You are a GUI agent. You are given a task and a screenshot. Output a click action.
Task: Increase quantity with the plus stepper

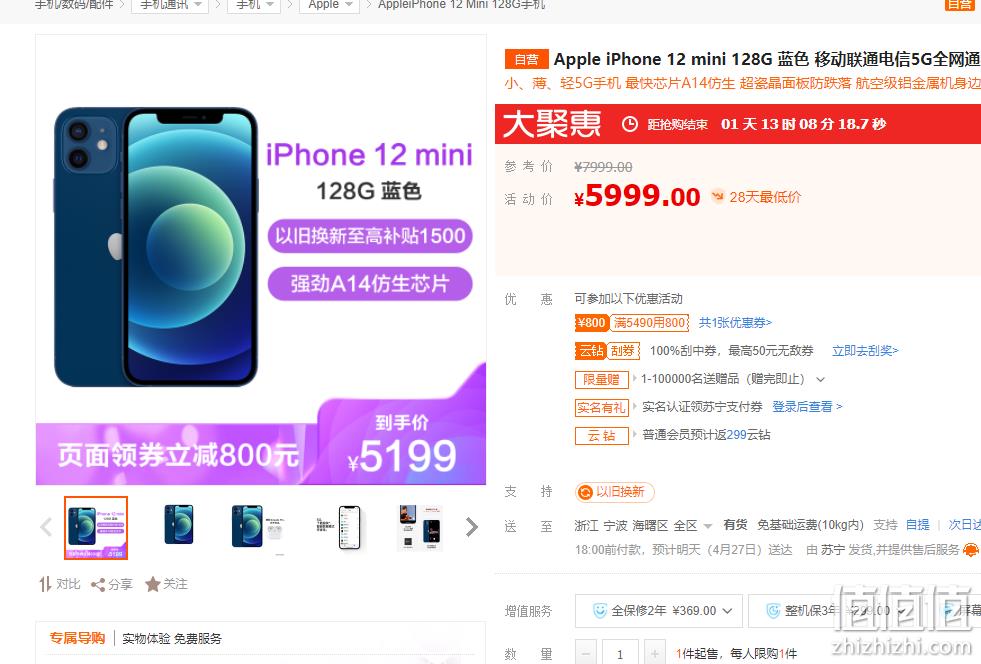coord(654,653)
